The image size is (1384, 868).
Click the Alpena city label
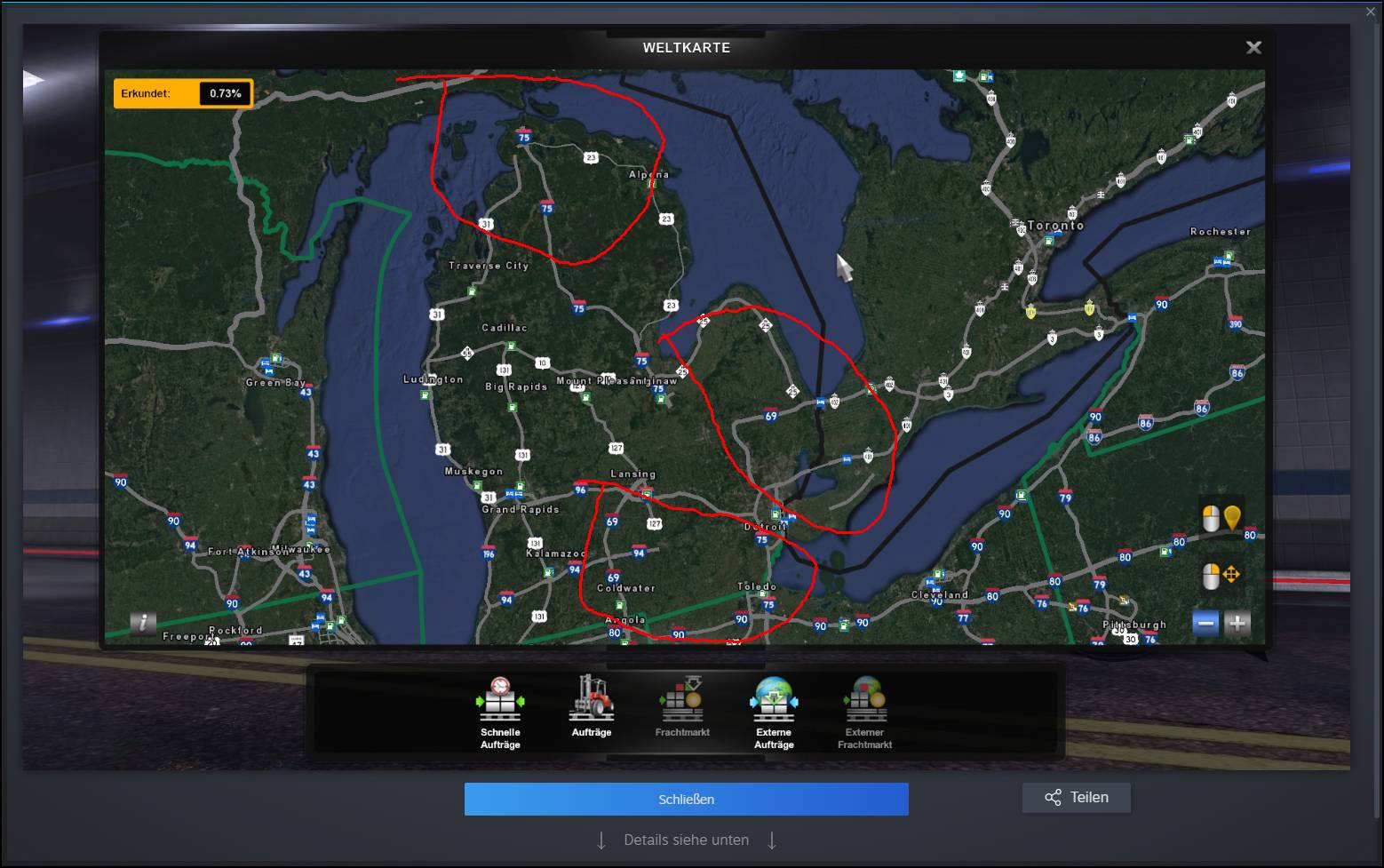click(x=648, y=175)
